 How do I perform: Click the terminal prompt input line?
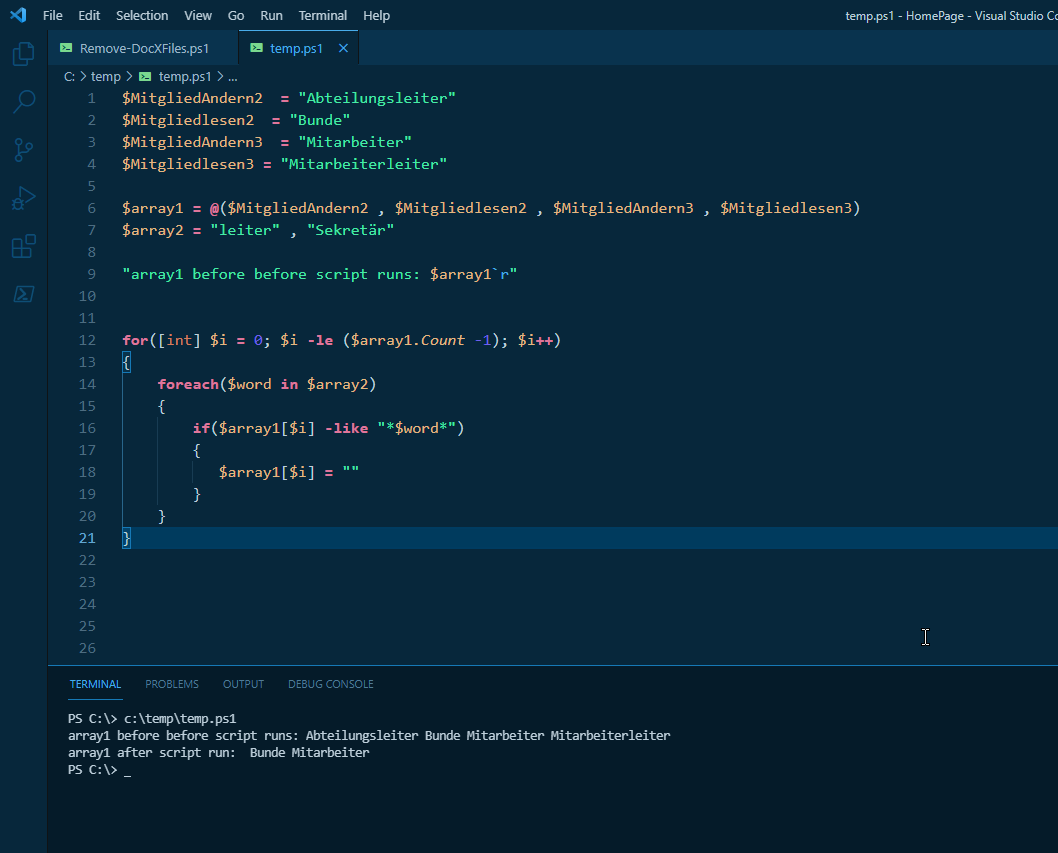[100, 769]
